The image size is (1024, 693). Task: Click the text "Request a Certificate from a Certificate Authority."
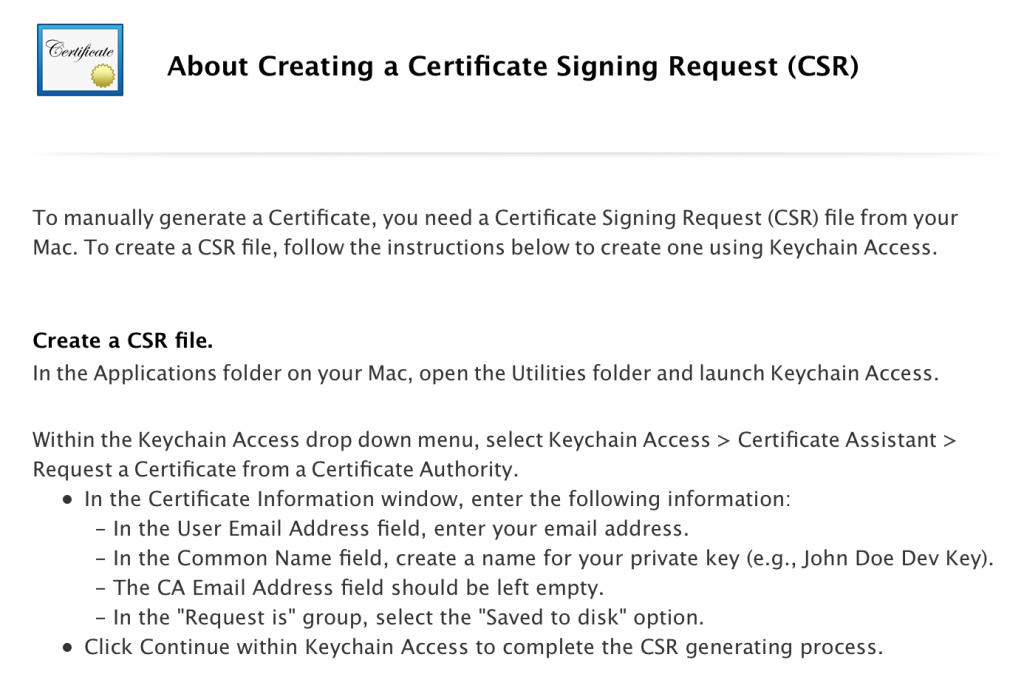coord(276,470)
